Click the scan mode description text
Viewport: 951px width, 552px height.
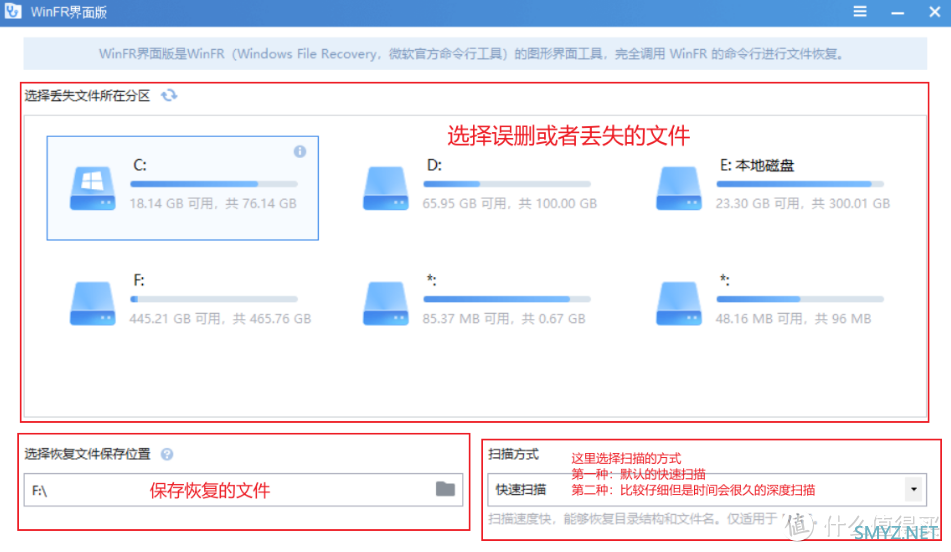[x=633, y=519]
